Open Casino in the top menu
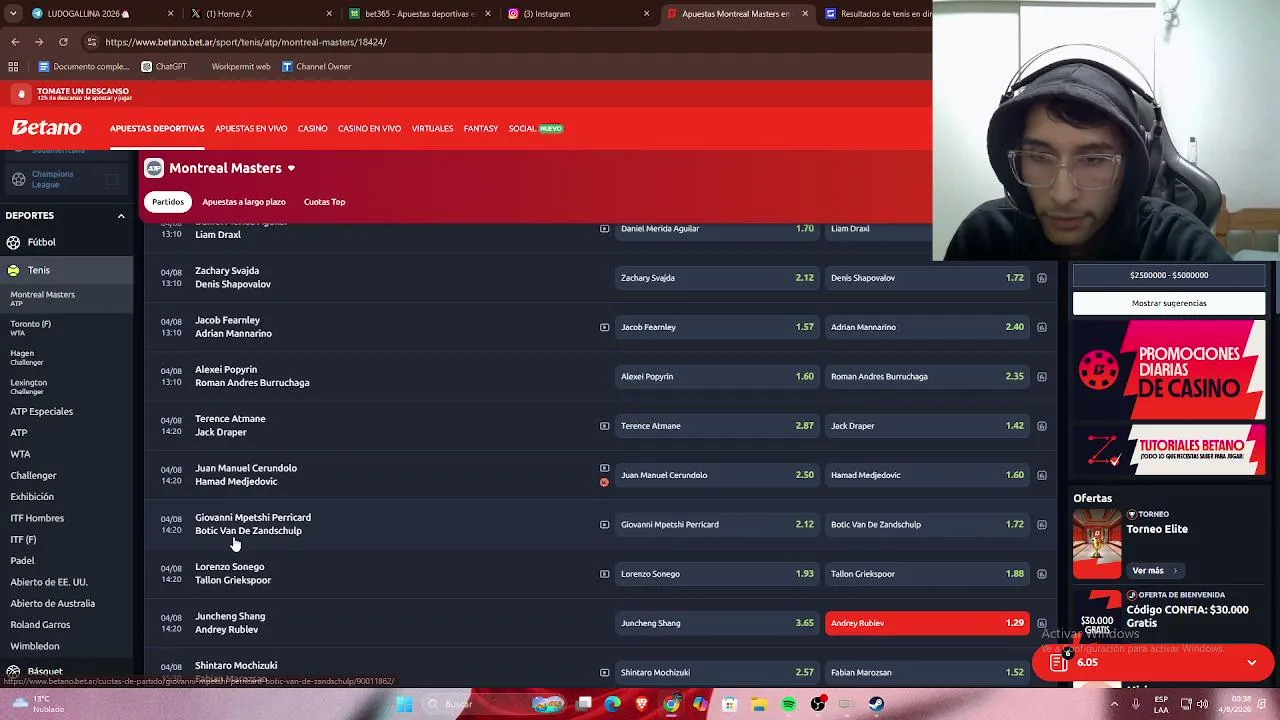Image resolution: width=1280 pixels, height=720 pixels. [312, 129]
